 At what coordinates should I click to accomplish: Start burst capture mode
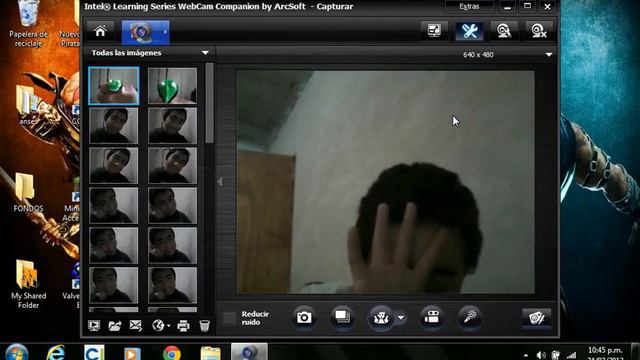pos(342,317)
